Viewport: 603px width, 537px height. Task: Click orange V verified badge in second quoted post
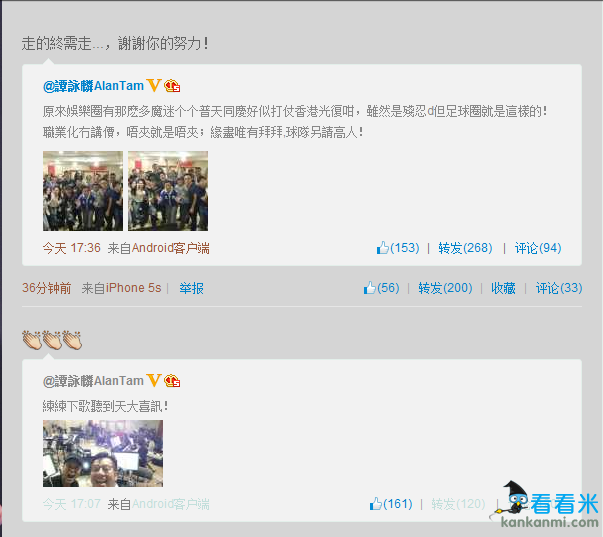154,380
